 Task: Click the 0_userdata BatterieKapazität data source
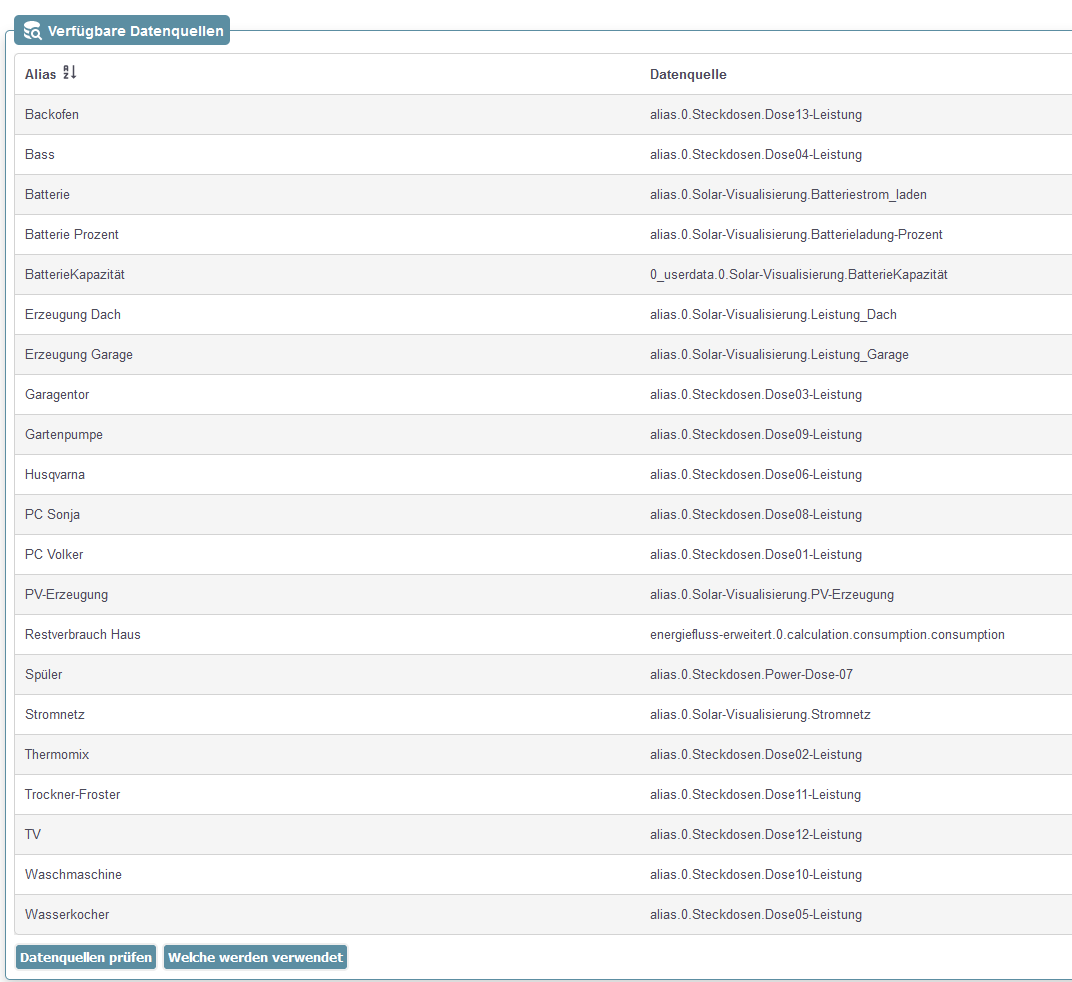click(799, 274)
